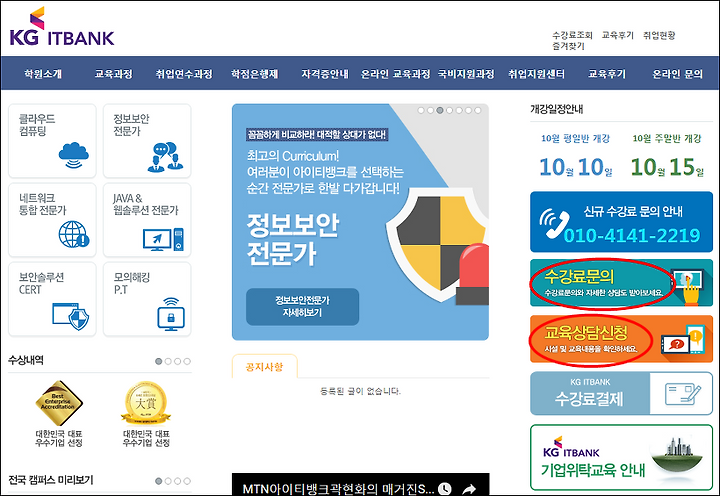This screenshot has height=496, width=720.
Task: Select the first banner carousel dot
Action: [421, 110]
